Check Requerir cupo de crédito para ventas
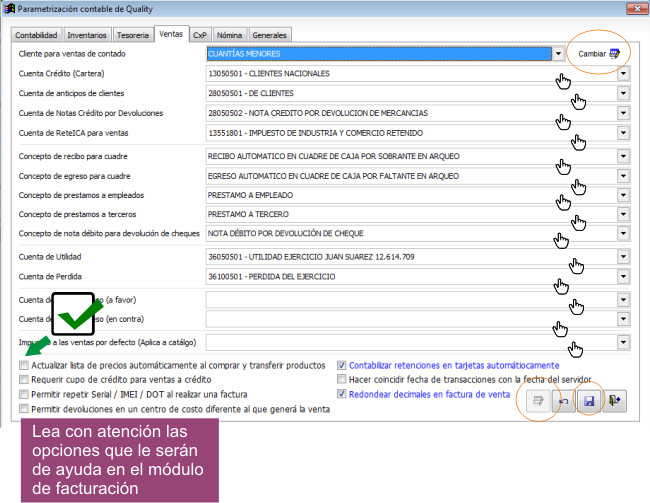The height and width of the screenshot is (503, 650). tap(24, 379)
